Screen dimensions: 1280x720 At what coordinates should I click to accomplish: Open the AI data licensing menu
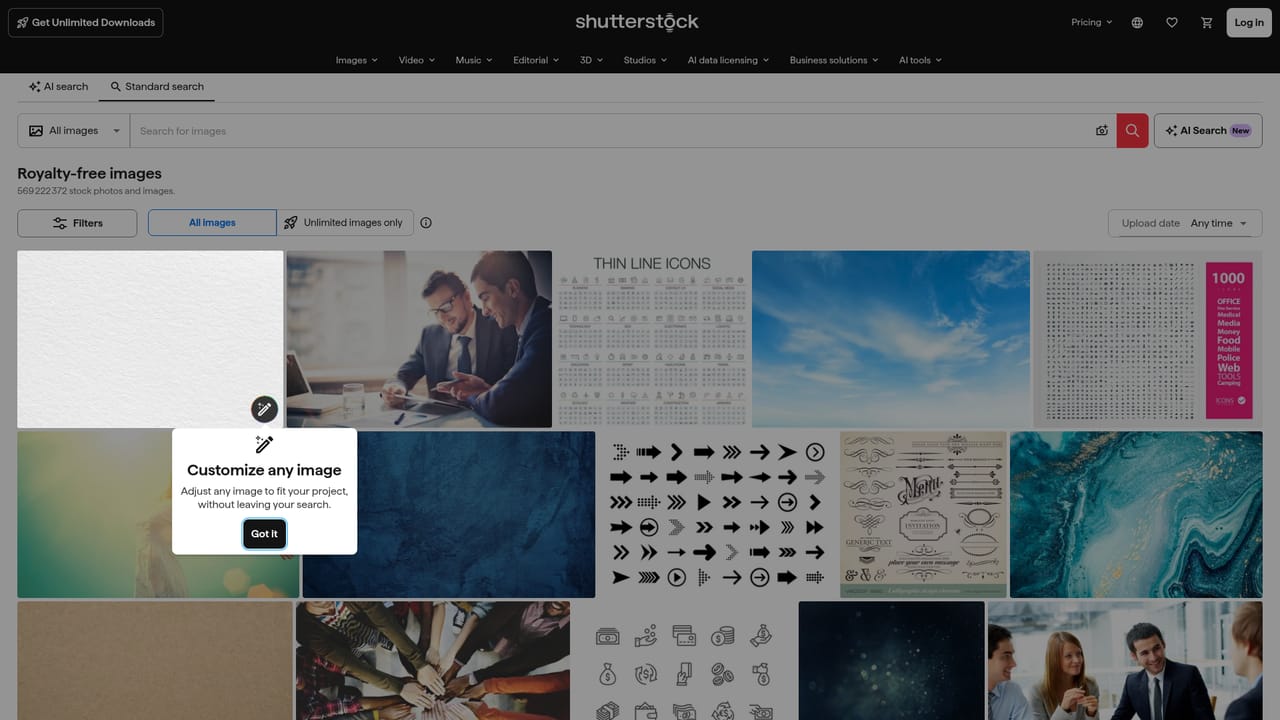point(729,60)
